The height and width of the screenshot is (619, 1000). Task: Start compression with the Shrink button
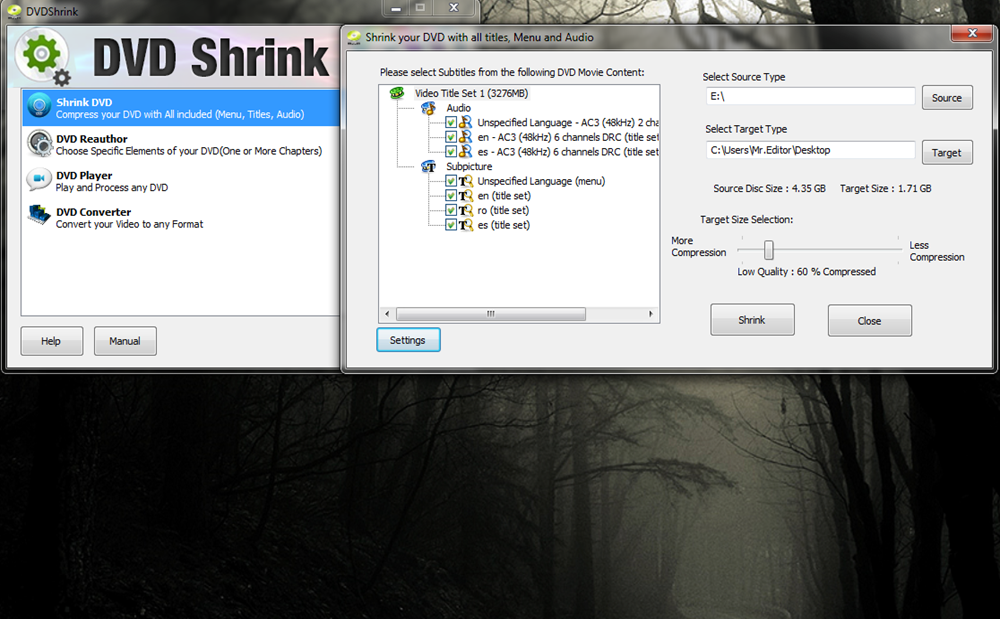753,319
